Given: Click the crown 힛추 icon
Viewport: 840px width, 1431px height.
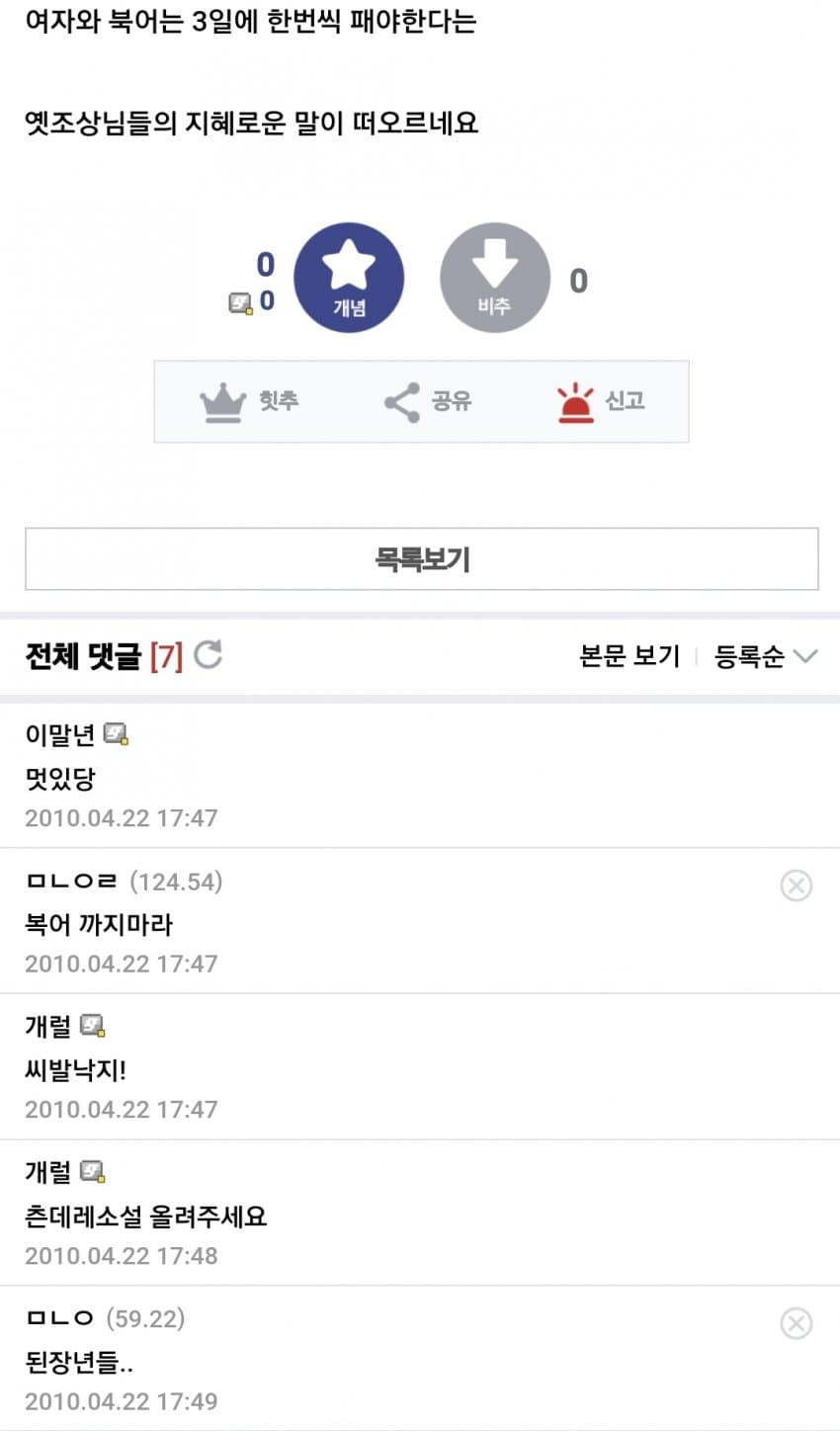Looking at the screenshot, I should click(222, 402).
